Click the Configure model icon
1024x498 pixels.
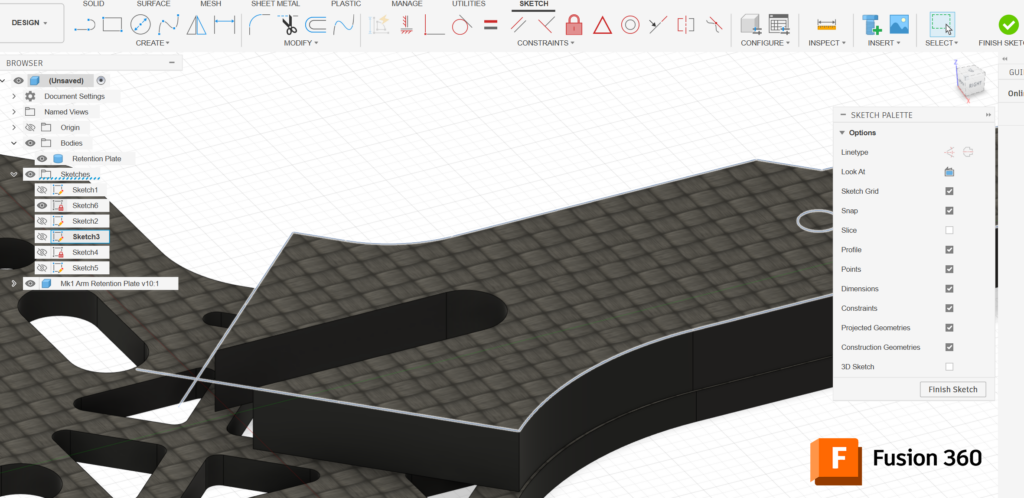750,25
